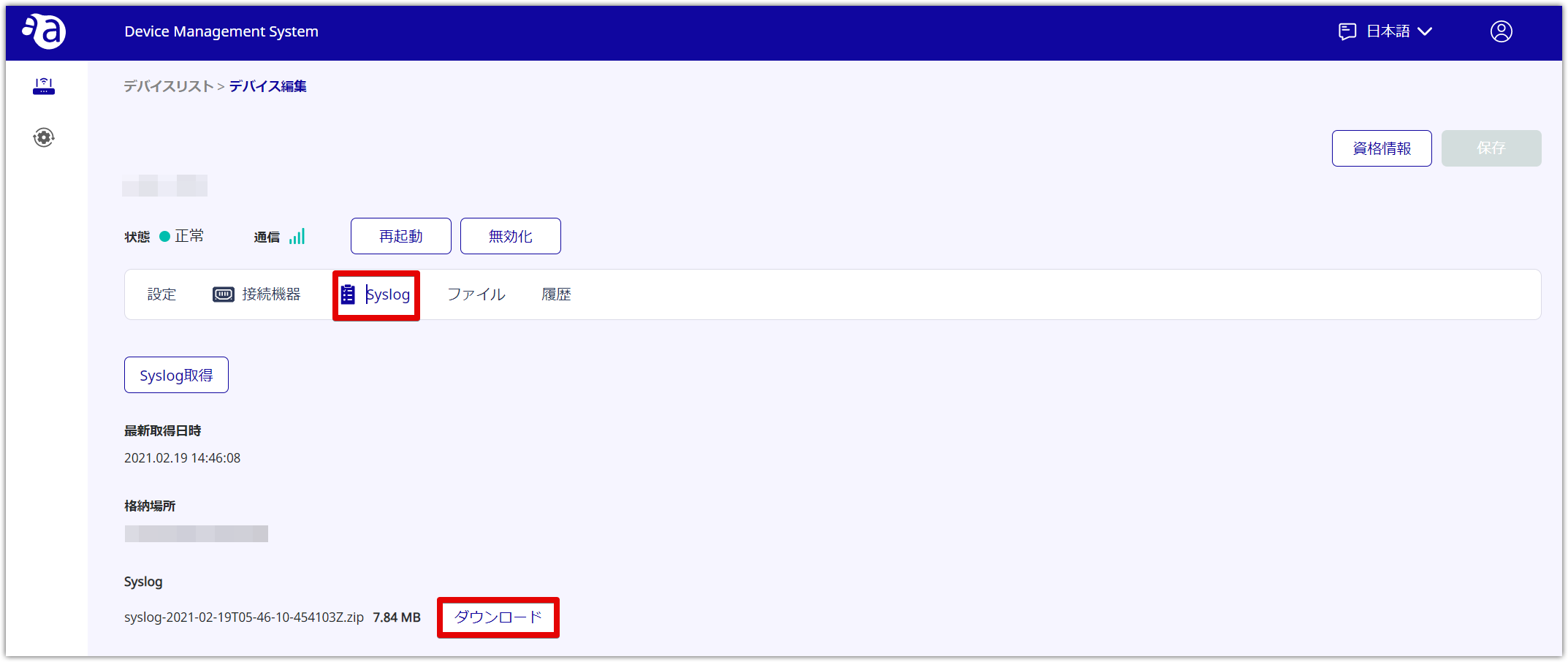Click the Device Management System title
Screen dimensions: 1568x662
tap(221, 31)
